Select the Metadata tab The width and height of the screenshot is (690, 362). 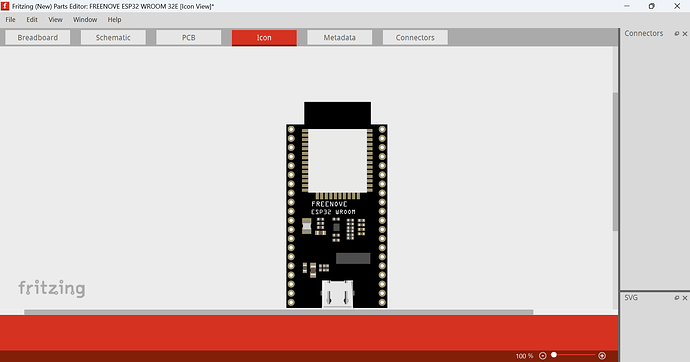coord(339,37)
